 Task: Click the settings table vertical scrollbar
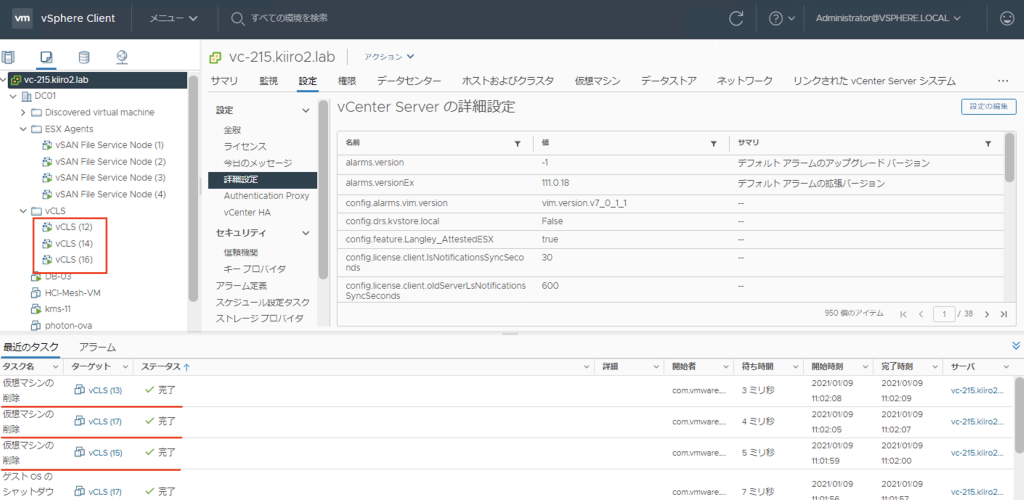1010,157
